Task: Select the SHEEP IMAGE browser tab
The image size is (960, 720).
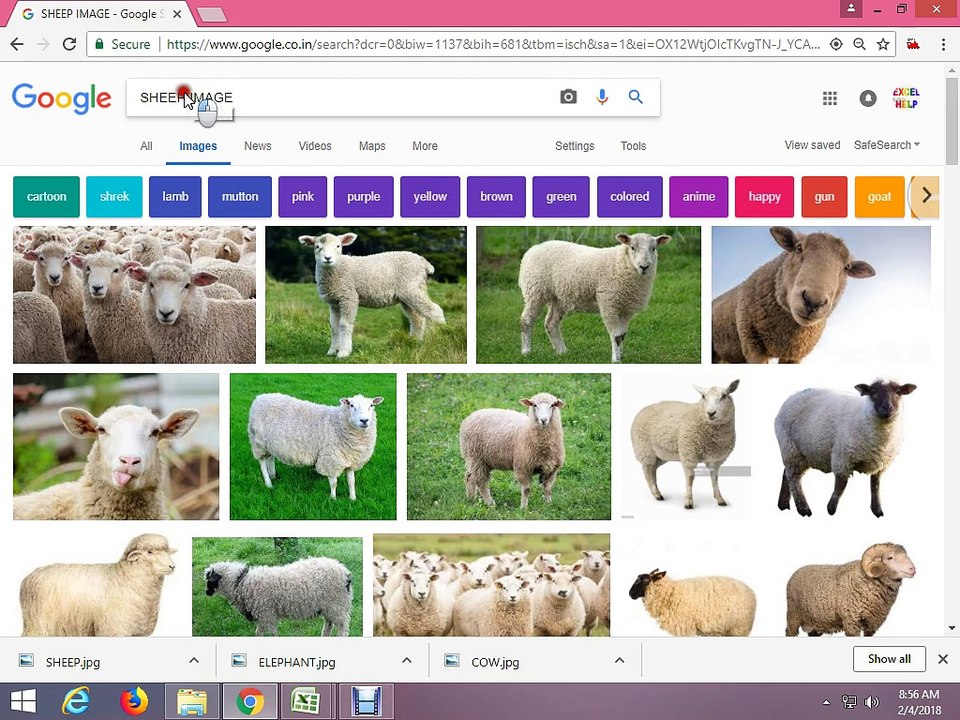Action: coord(101,13)
